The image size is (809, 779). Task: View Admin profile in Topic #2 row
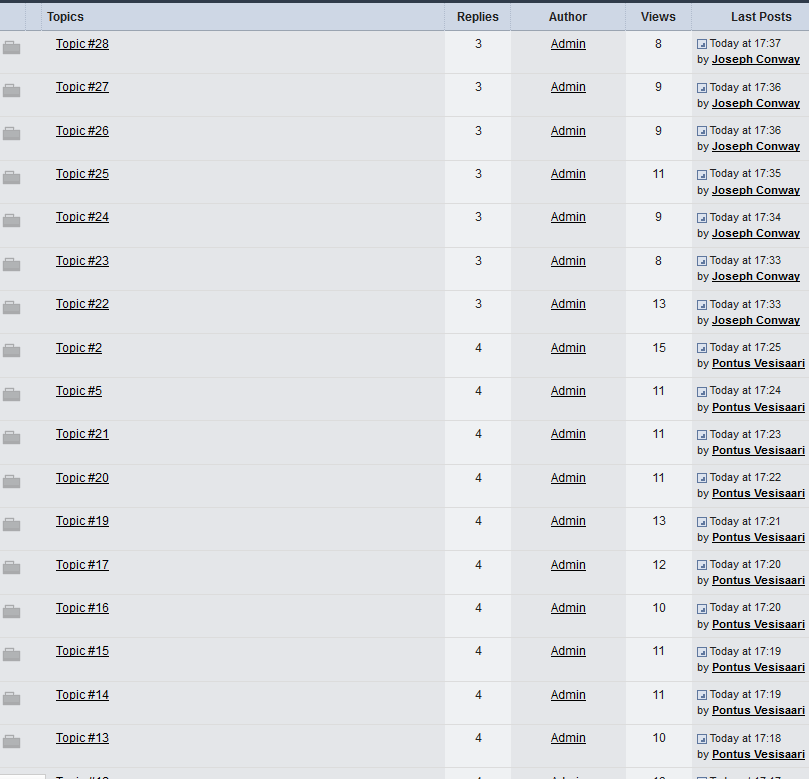click(x=568, y=348)
